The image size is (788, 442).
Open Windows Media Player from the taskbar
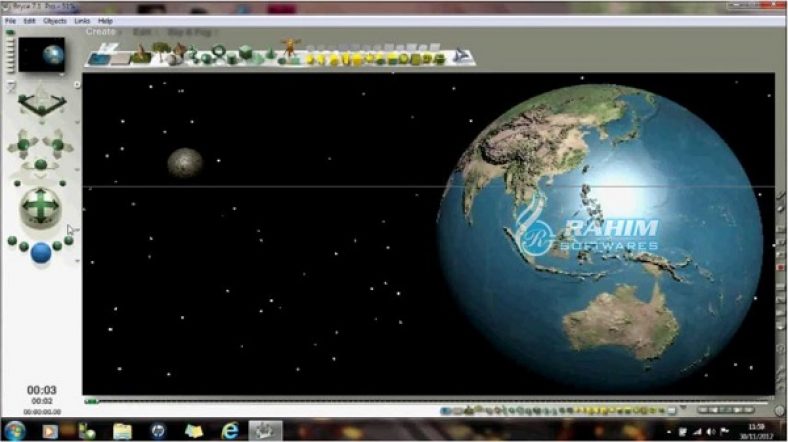[x=50, y=431]
